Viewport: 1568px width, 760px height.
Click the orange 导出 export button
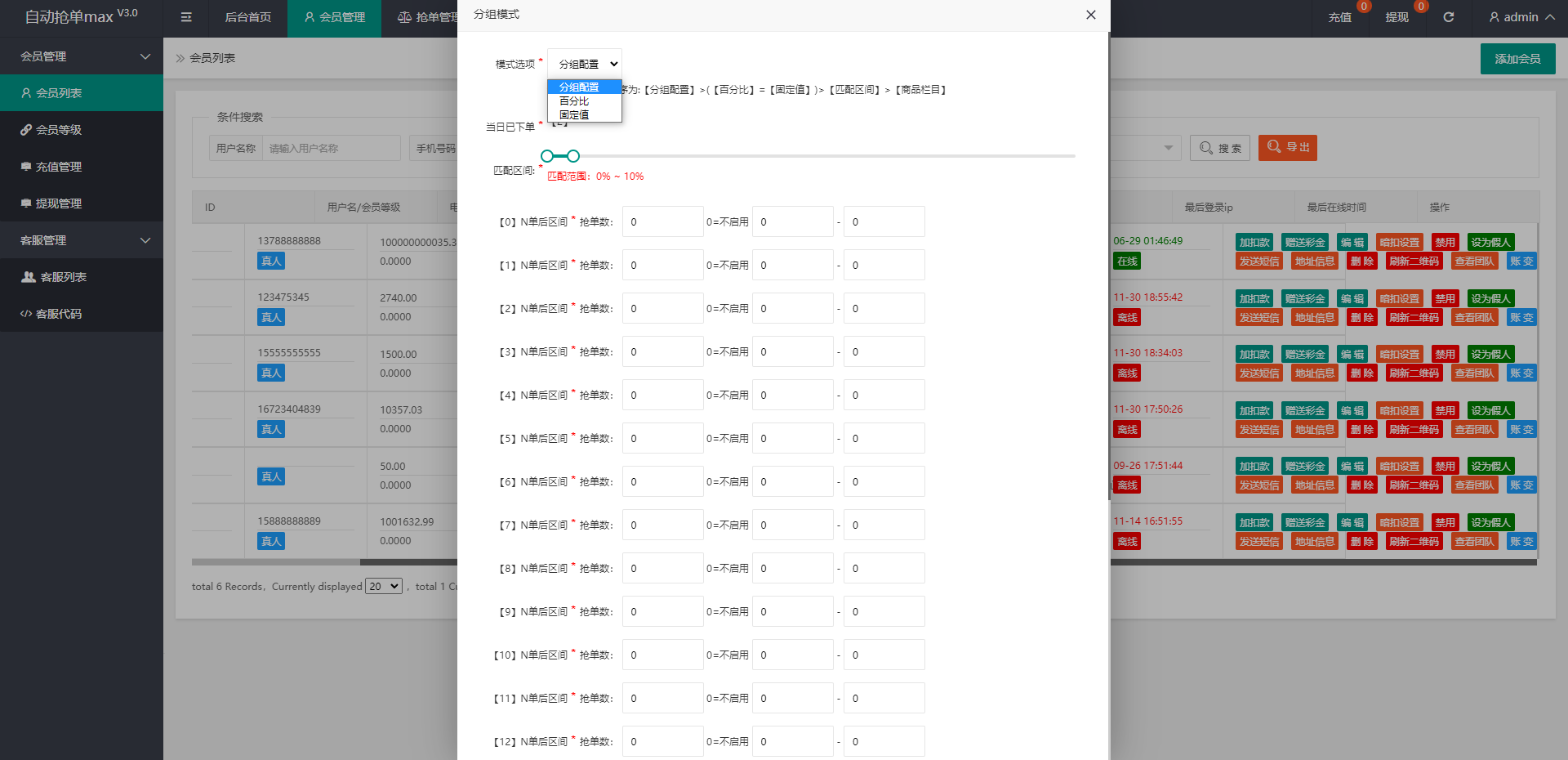coord(1288,147)
